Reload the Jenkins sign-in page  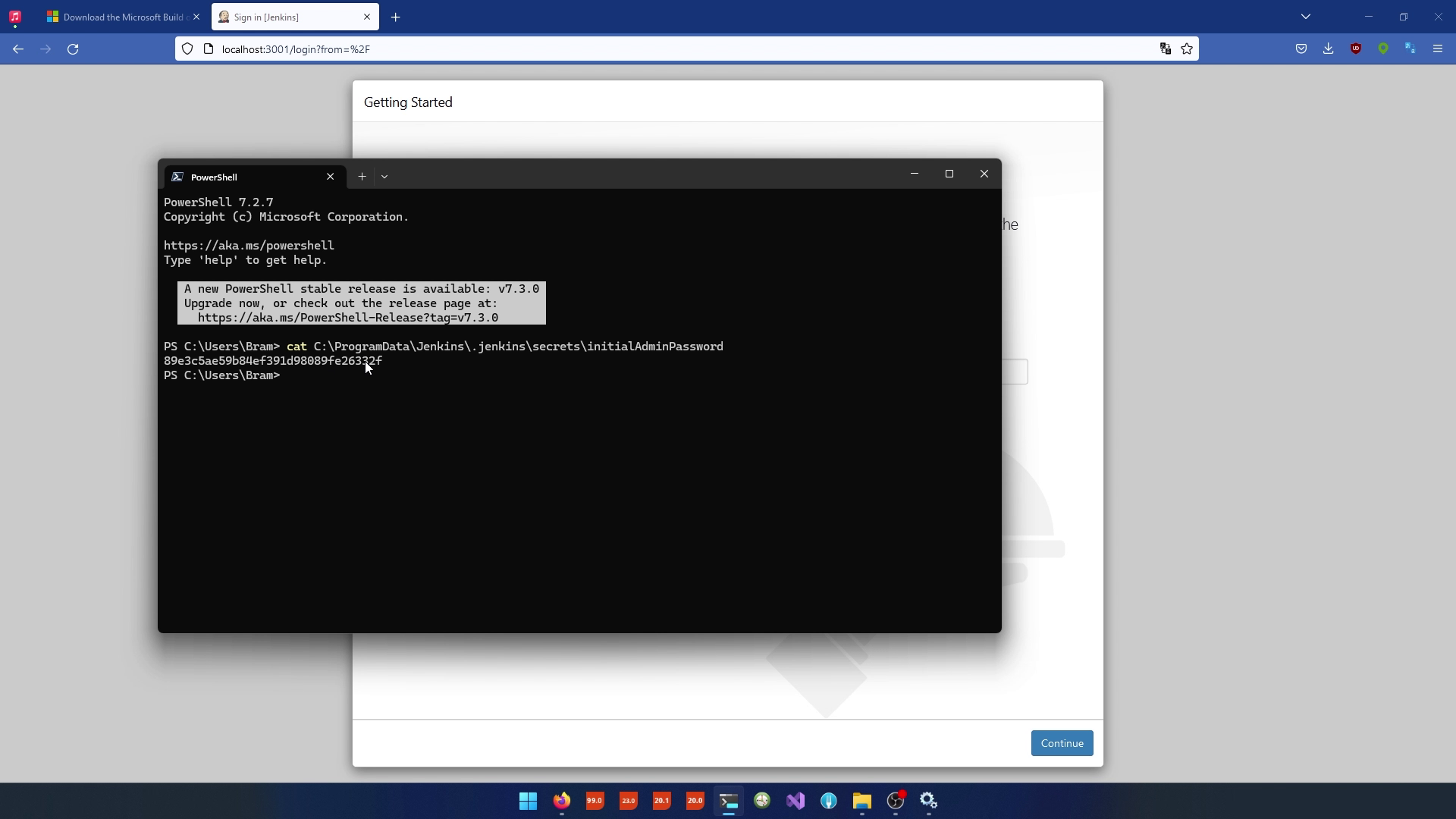click(73, 49)
